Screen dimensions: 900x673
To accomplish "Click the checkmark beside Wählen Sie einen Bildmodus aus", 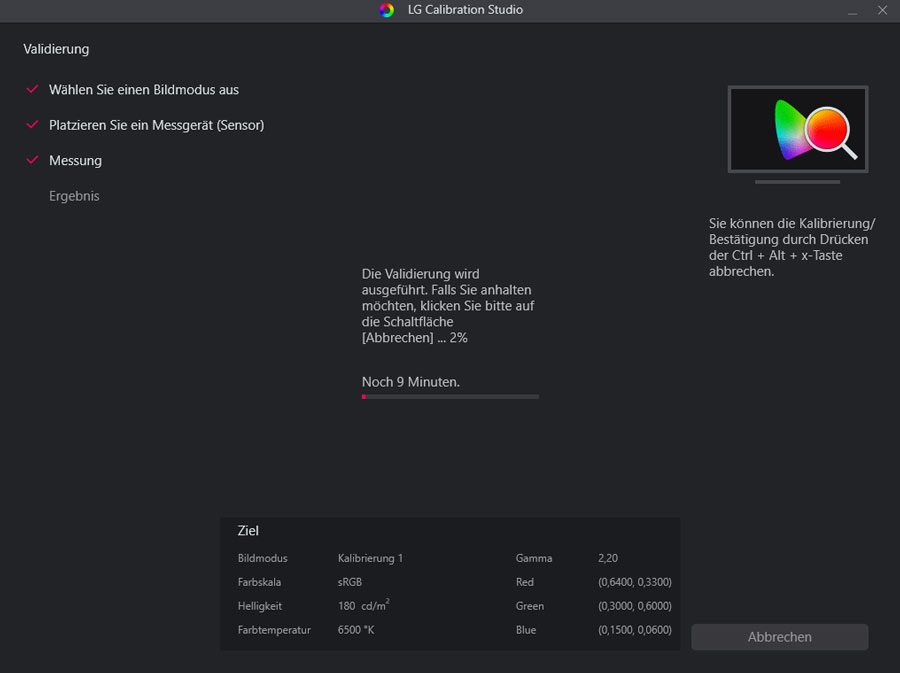I will point(33,89).
